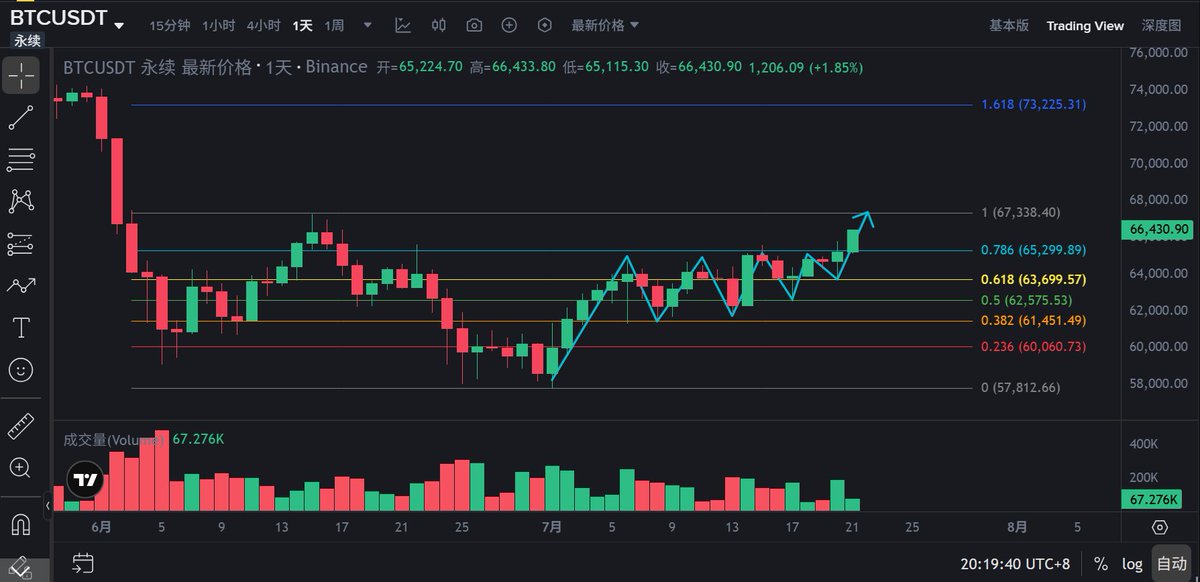This screenshot has width=1200, height=582.
Task: Open chart settings hexagon icon in top toolbar
Action: click(x=544, y=25)
